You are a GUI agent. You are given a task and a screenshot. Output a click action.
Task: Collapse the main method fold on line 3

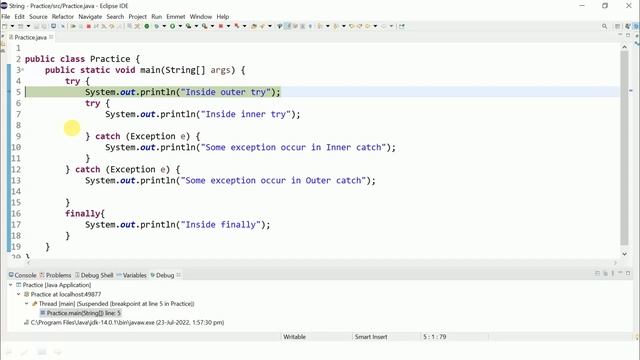(22, 70)
